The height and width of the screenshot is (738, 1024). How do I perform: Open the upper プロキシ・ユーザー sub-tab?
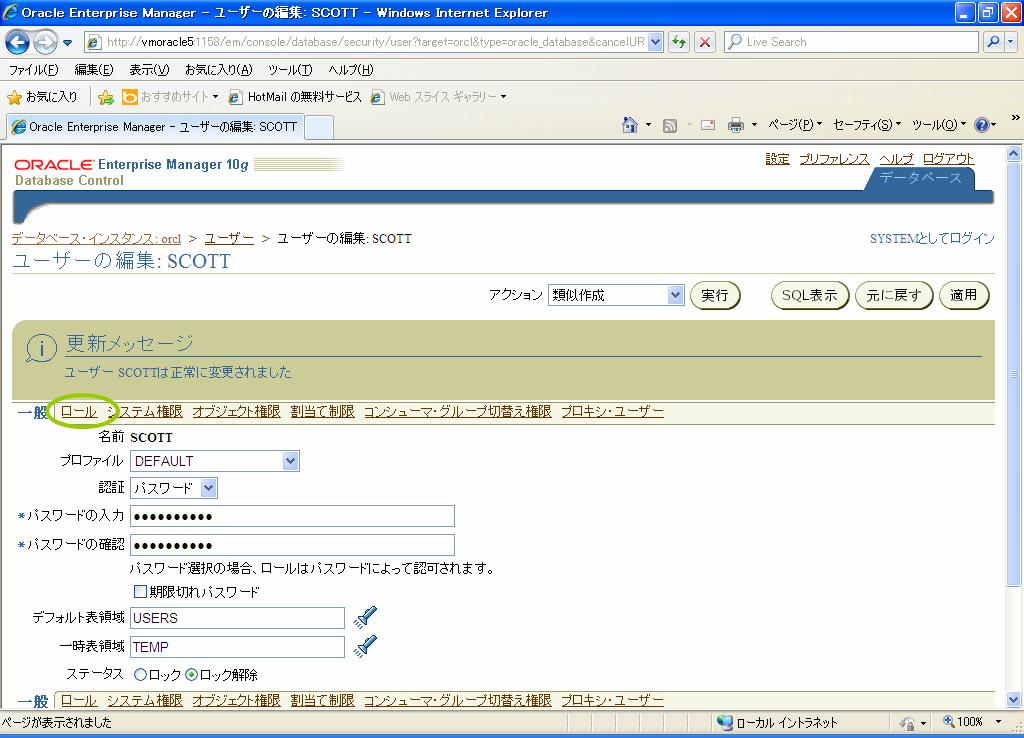point(613,411)
